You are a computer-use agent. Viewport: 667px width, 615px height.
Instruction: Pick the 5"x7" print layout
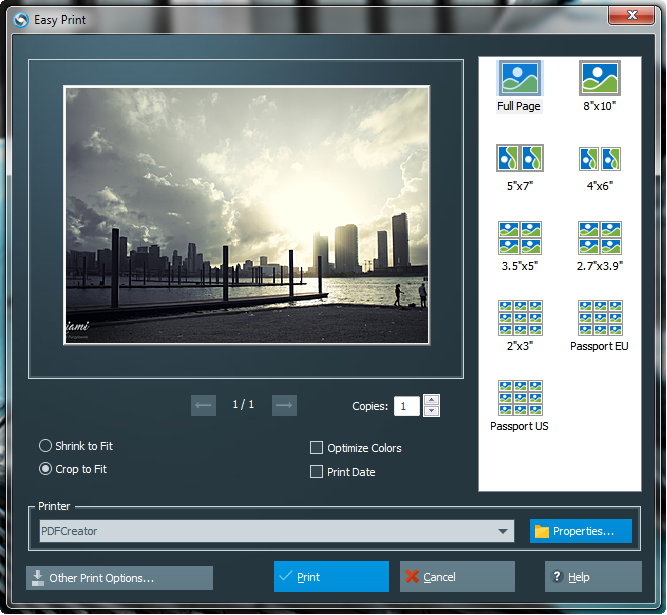pos(519,158)
